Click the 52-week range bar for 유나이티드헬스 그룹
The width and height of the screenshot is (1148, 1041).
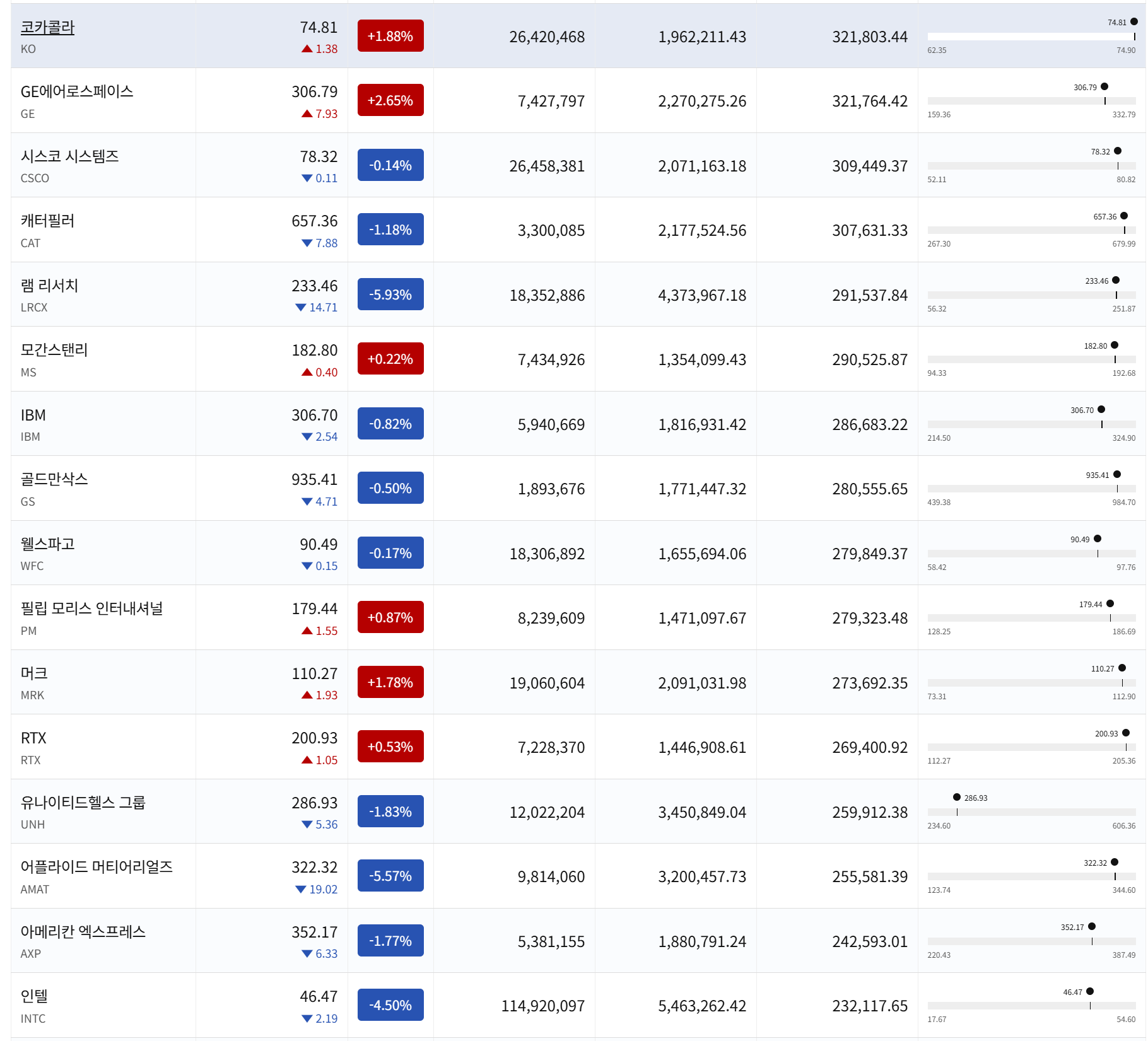(1031, 812)
